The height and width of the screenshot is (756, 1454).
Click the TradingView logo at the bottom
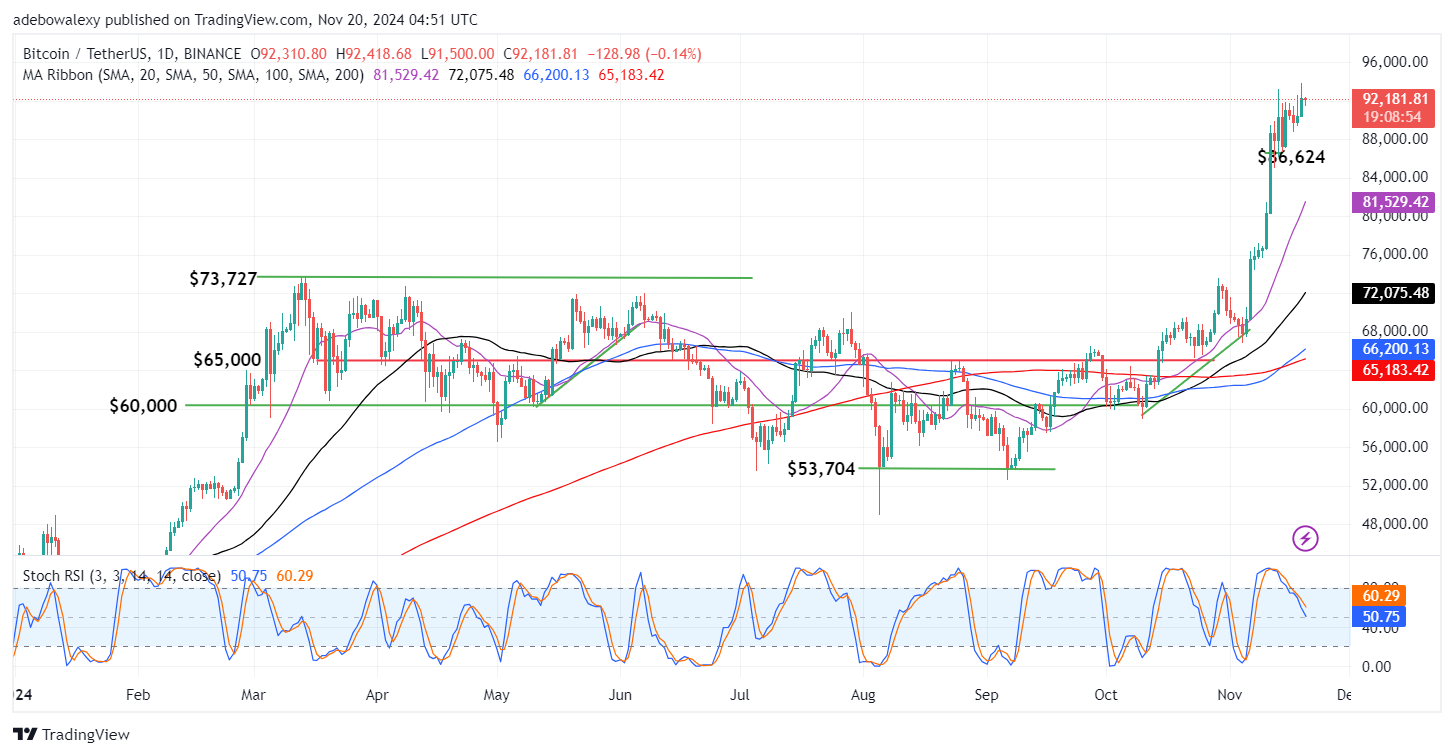pos(73,735)
